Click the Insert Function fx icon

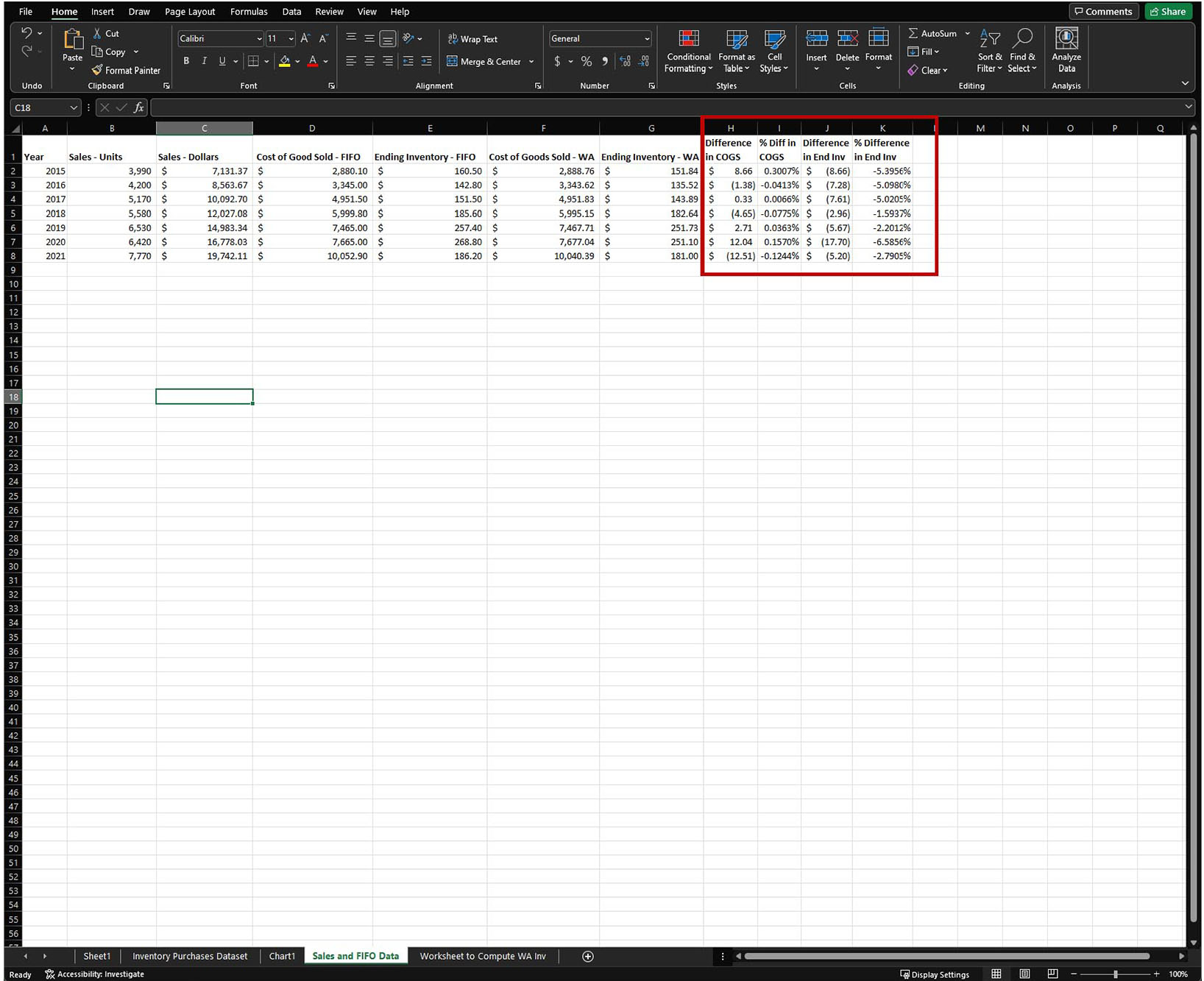click(x=138, y=107)
